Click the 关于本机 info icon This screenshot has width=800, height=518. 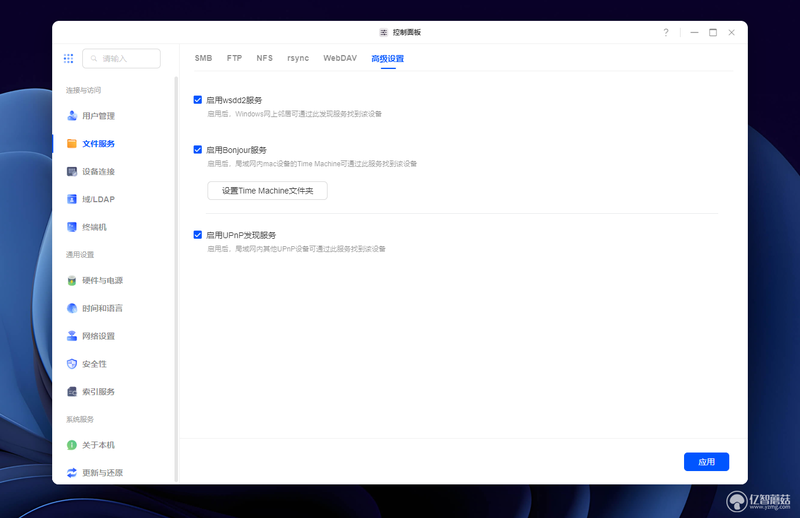pos(72,445)
